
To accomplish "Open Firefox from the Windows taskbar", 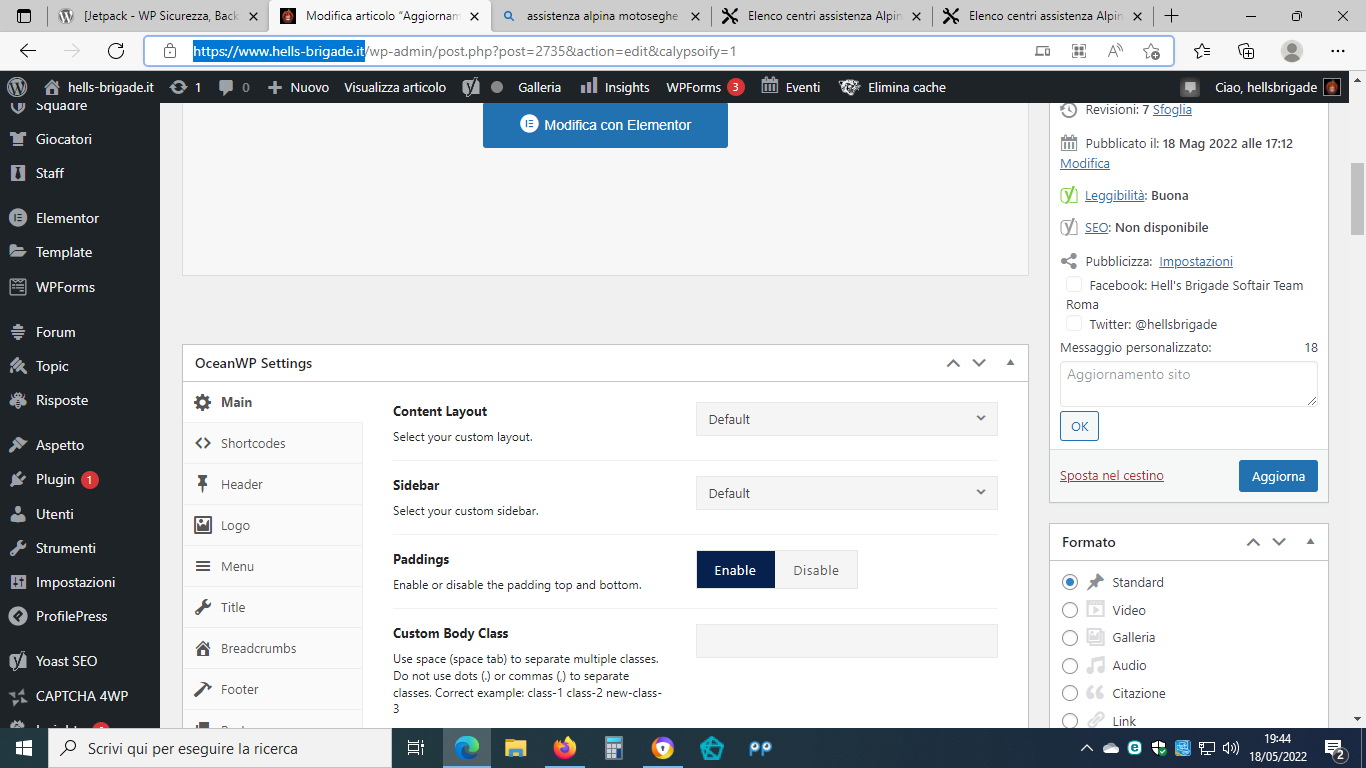I will pos(565,748).
